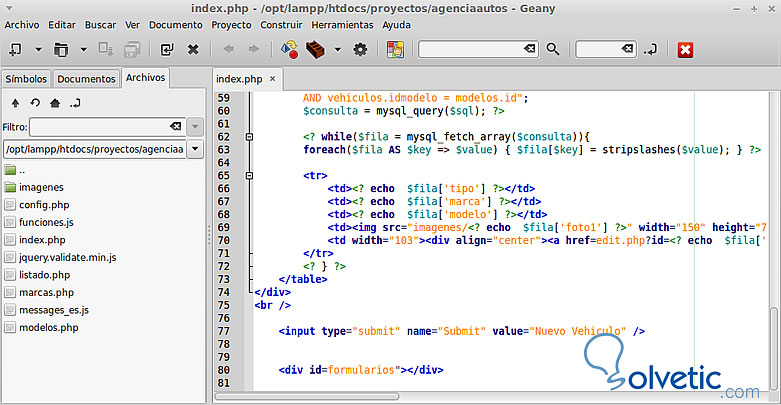Close the current file with toolbar X
This screenshot has height=405, width=781.
(x=193, y=49)
